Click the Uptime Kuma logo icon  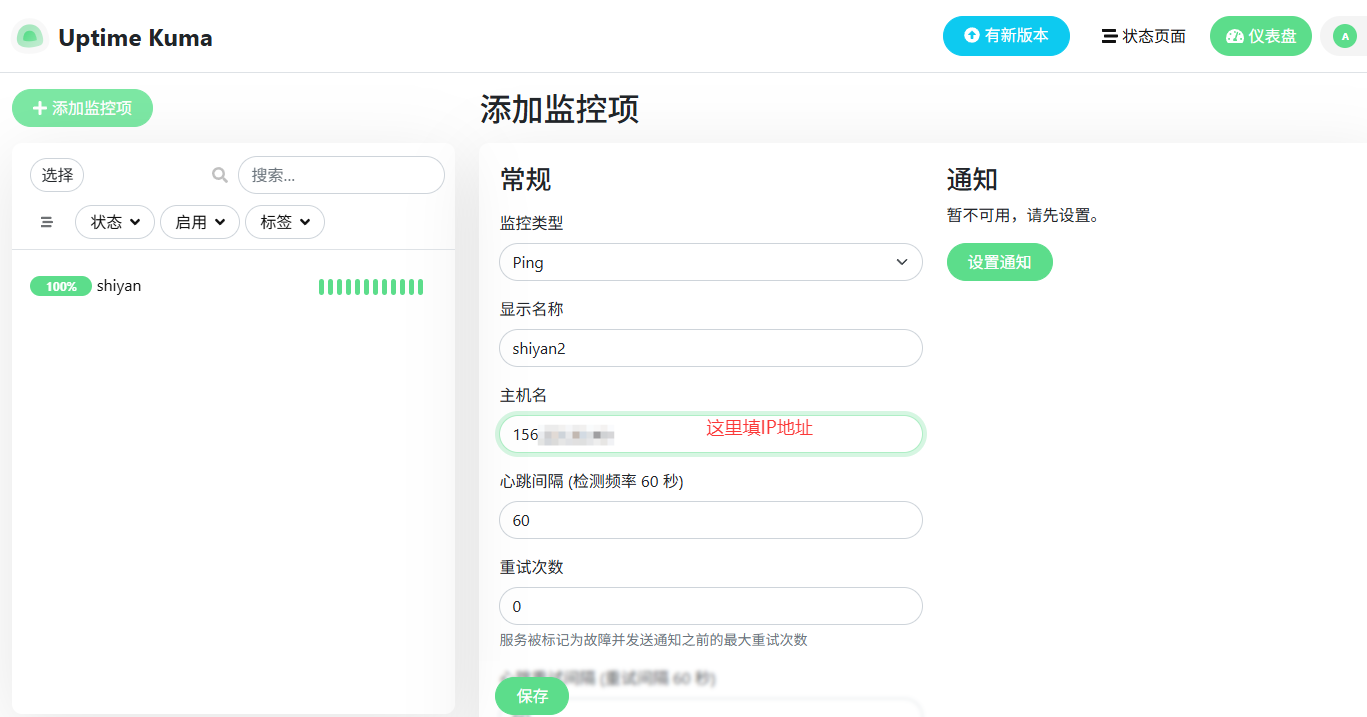[30, 37]
